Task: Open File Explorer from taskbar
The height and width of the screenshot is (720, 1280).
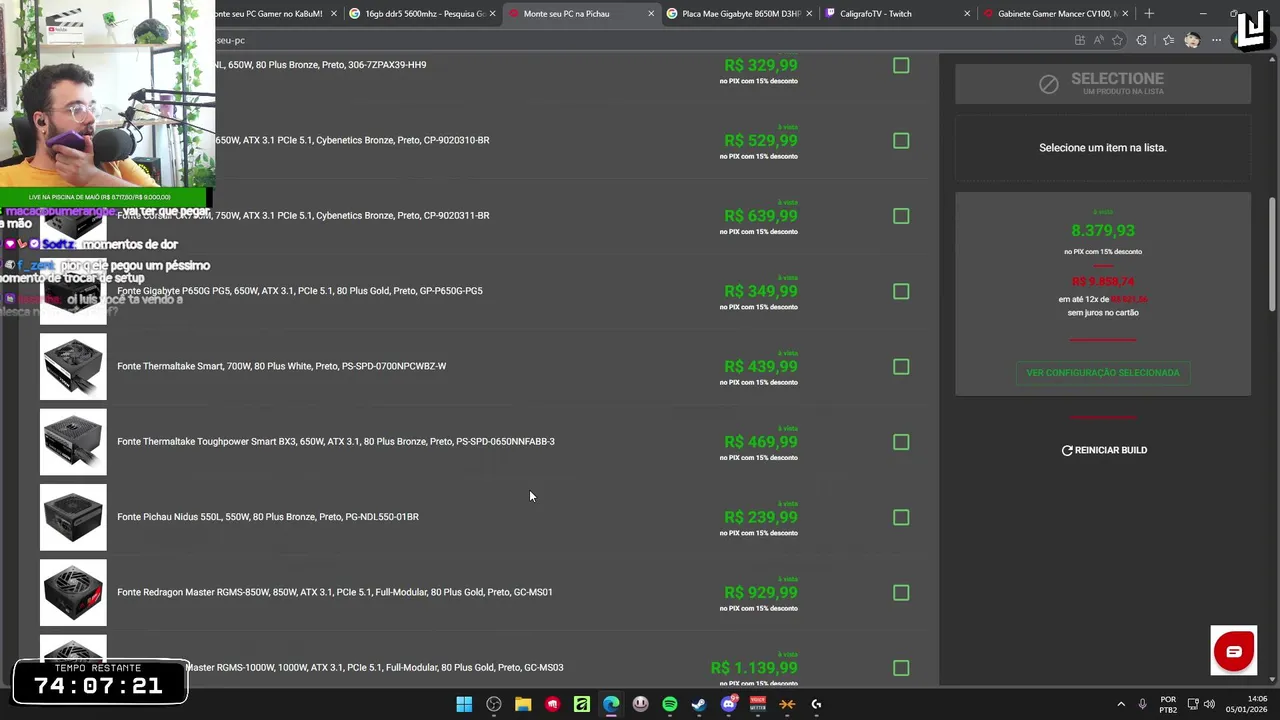Action: 523,704
